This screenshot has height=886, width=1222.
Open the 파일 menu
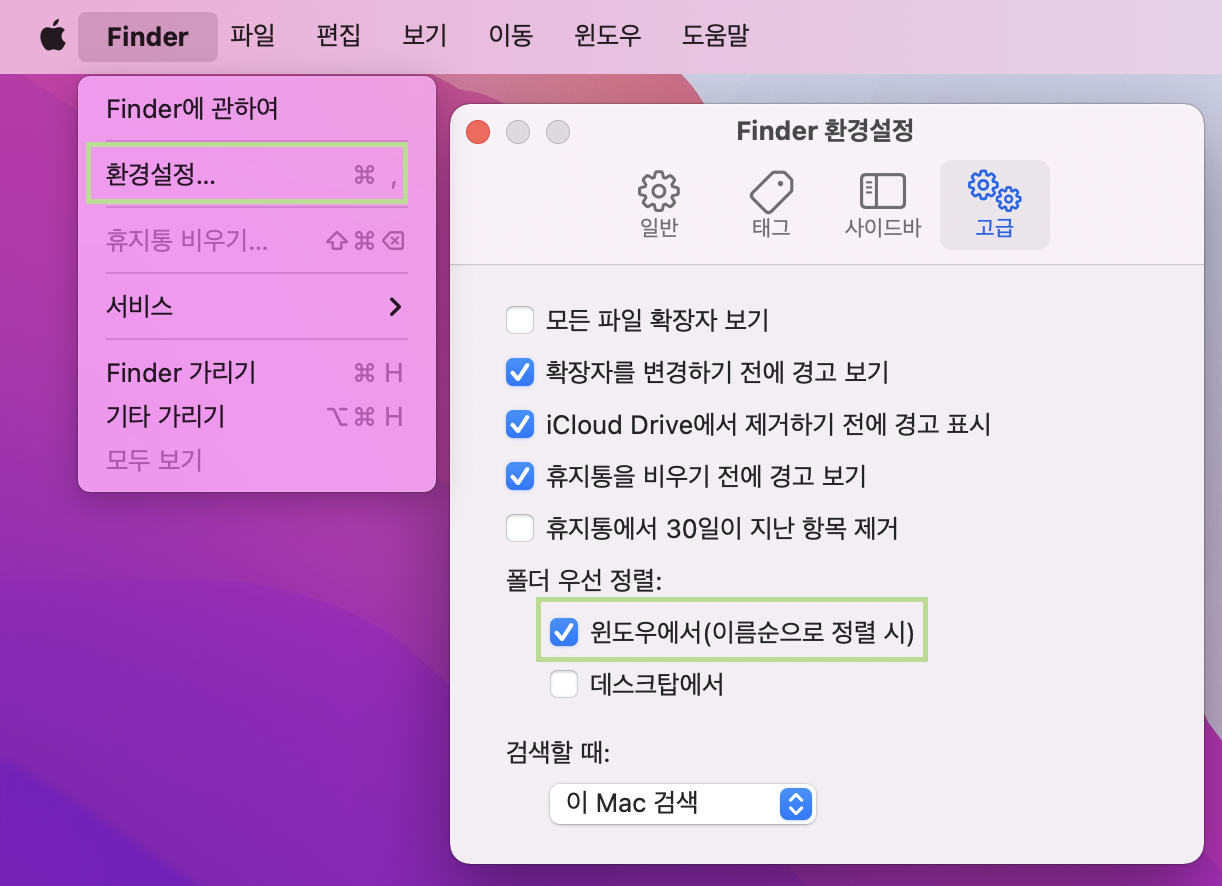(x=253, y=37)
